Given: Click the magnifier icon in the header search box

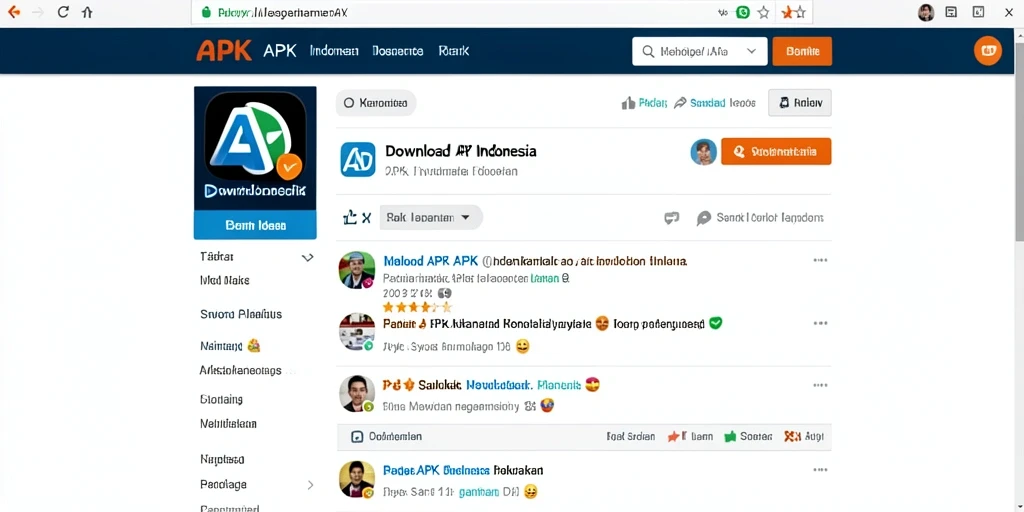Looking at the screenshot, I should coord(648,51).
